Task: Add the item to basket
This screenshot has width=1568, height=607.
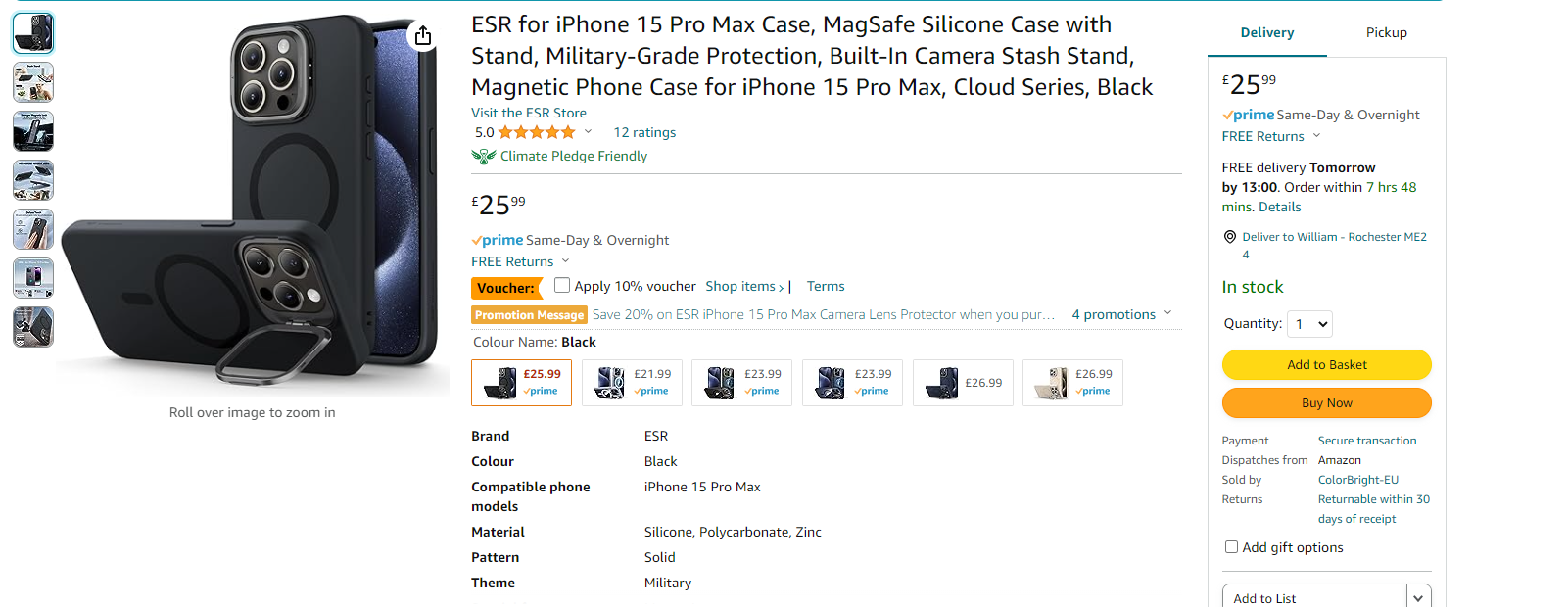Action: tap(1326, 364)
